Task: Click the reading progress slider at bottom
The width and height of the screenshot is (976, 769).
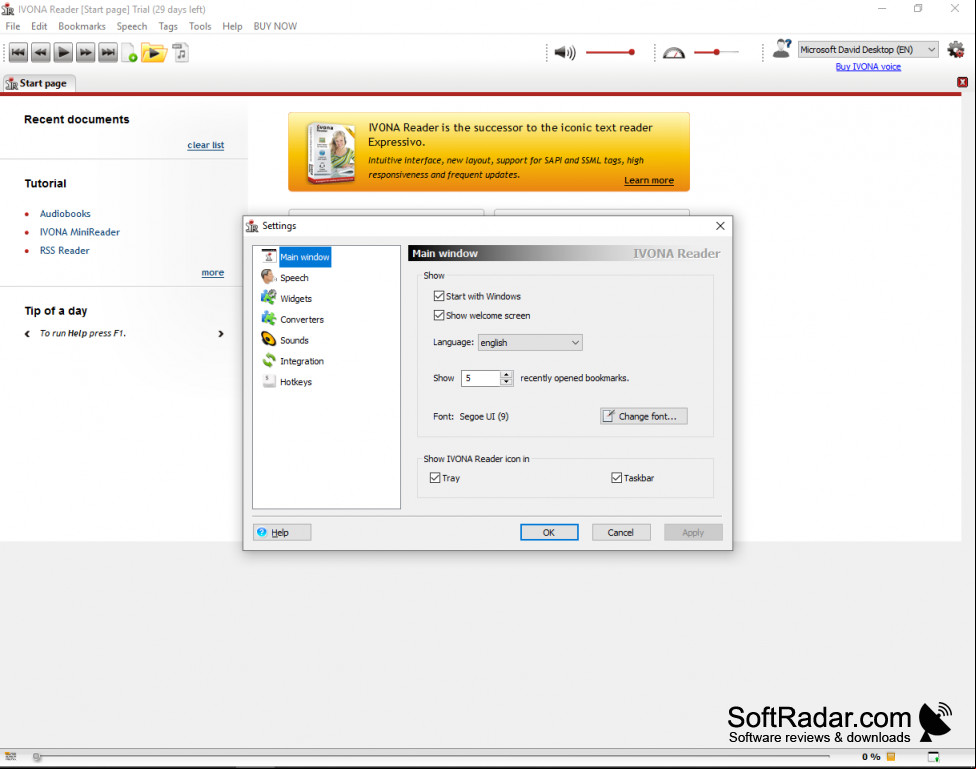Action: click(433, 757)
